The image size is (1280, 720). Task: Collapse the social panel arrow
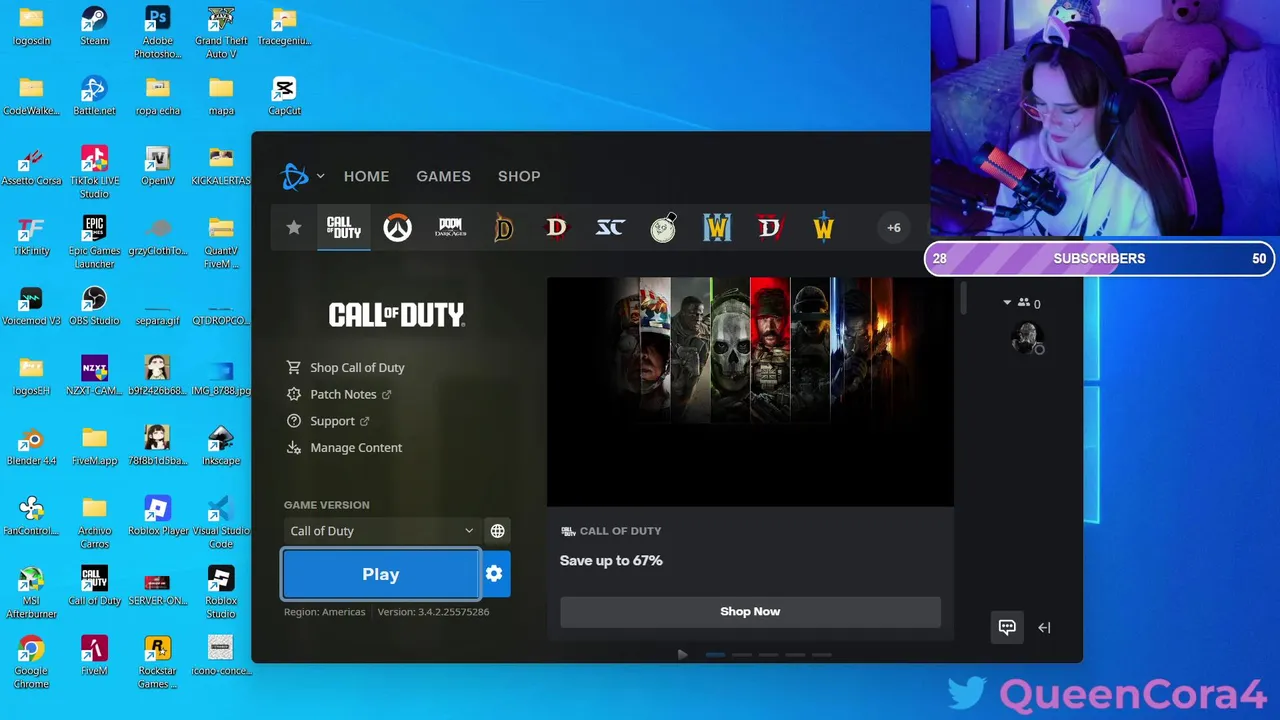(1044, 628)
